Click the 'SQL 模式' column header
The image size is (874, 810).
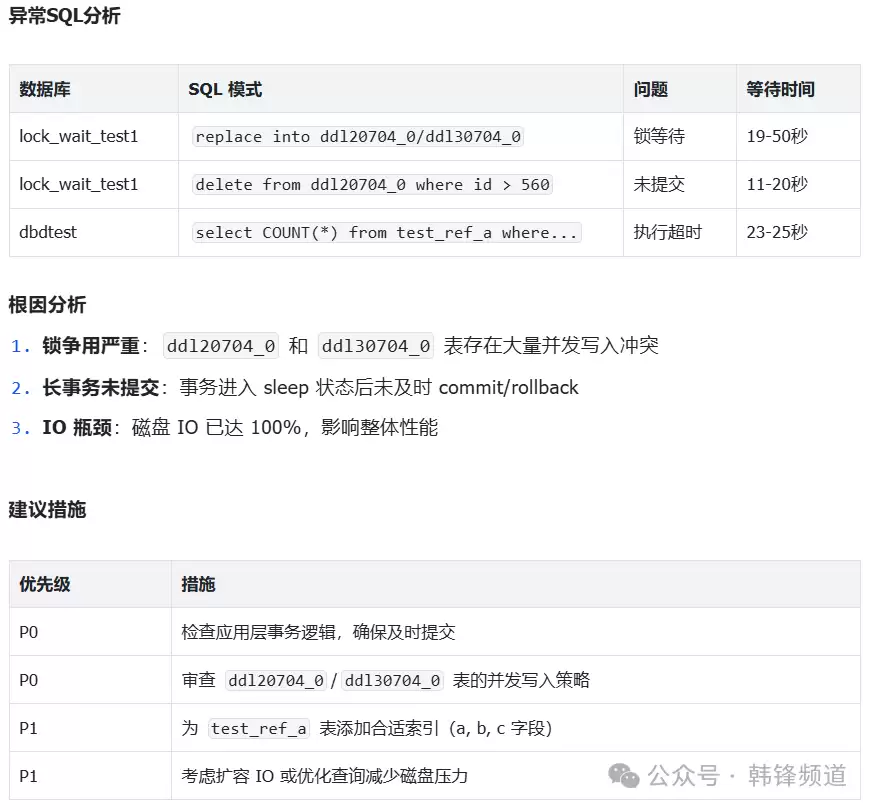coord(225,89)
